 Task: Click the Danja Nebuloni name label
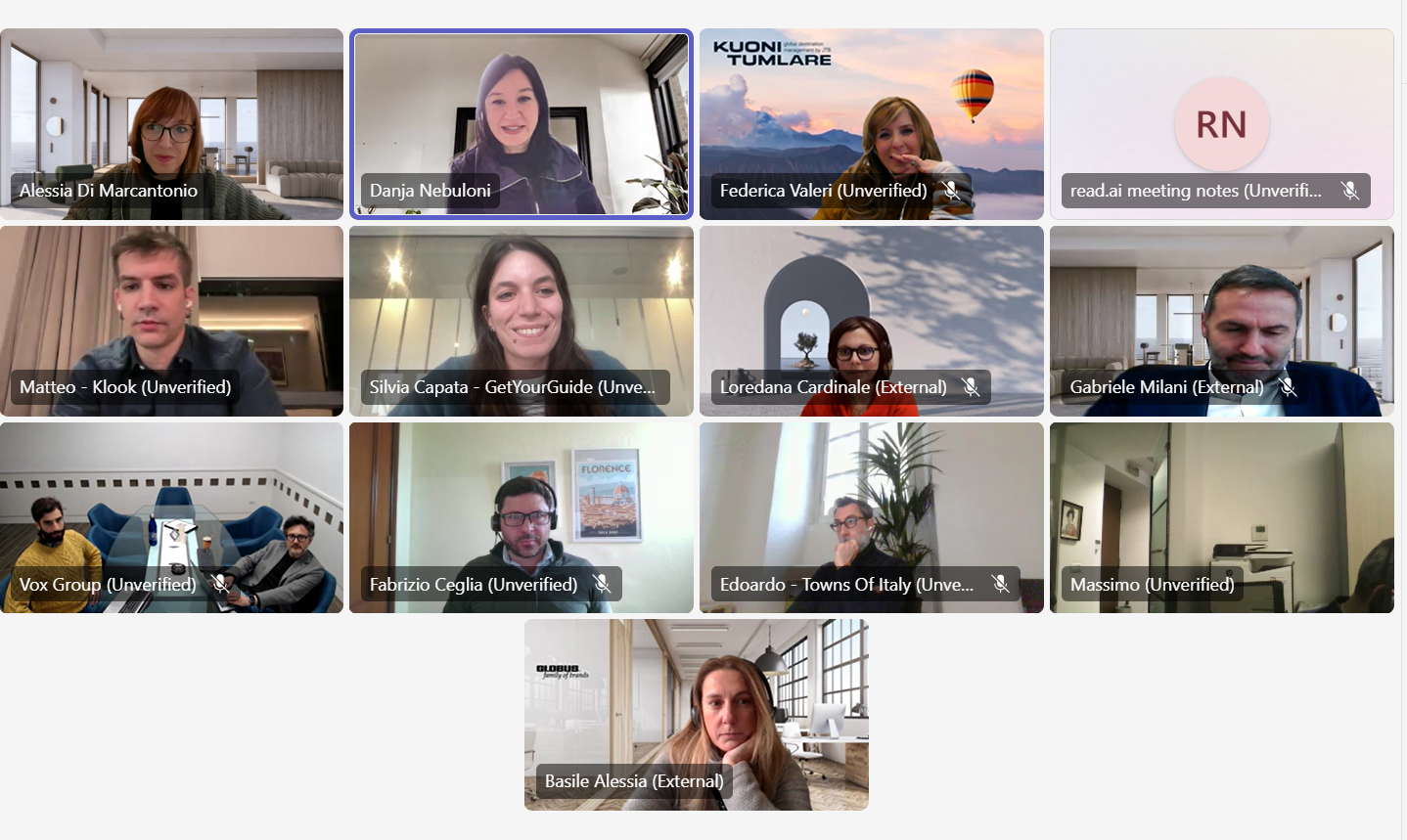(431, 191)
